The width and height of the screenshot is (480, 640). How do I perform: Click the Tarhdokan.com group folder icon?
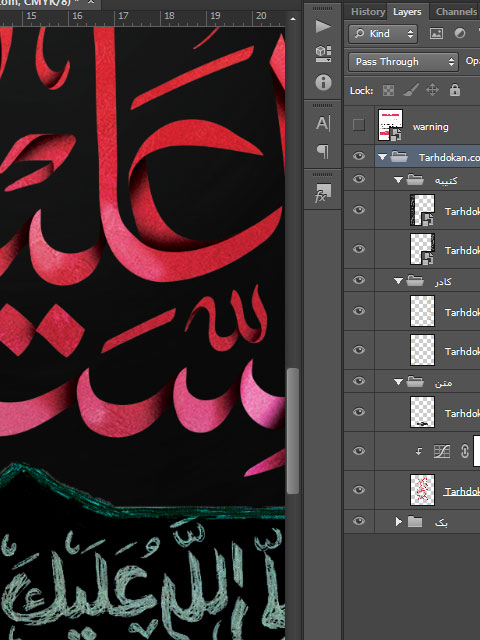click(399, 157)
